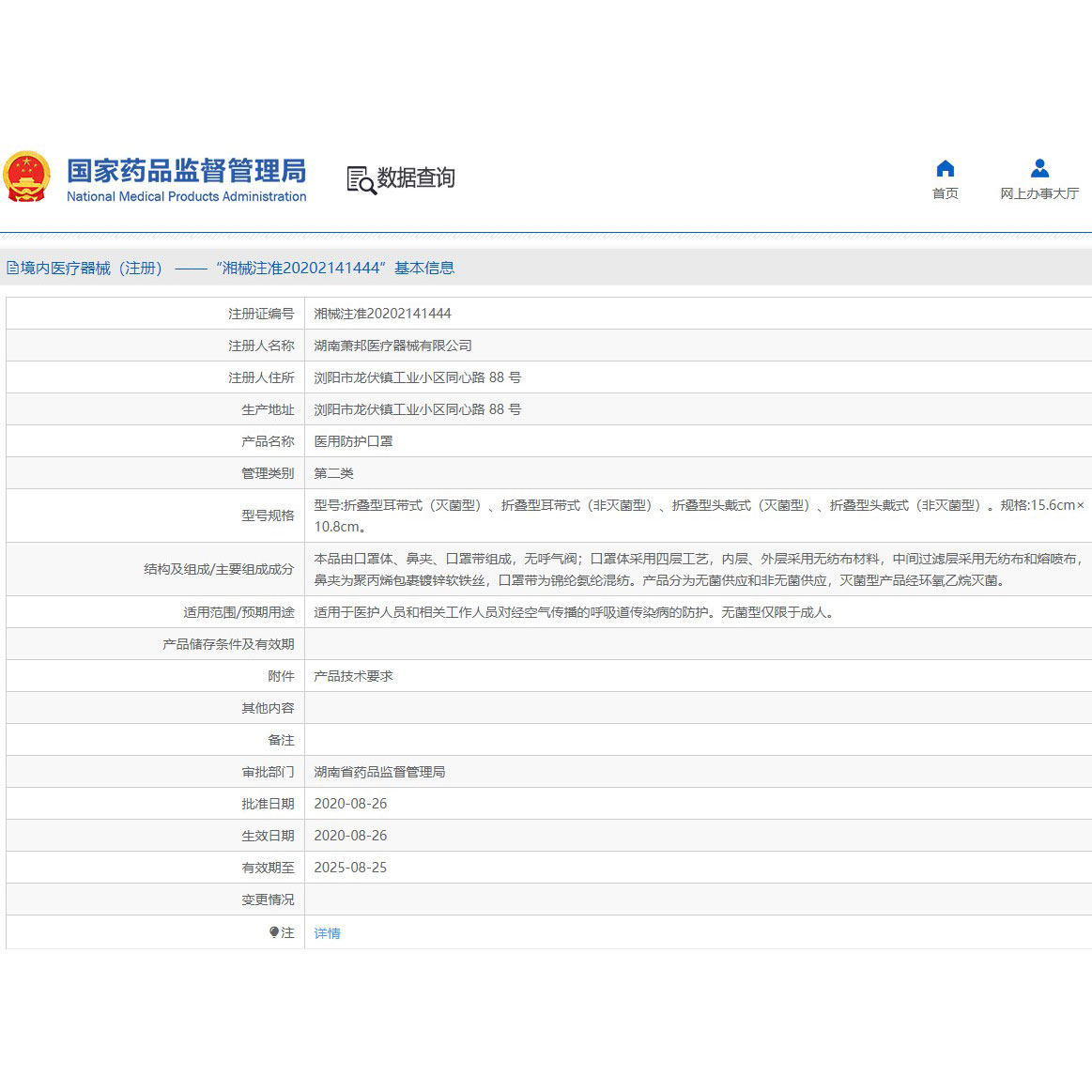The width and height of the screenshot is (1092, 1092).
Task: Click the document icon before 境内医疗器械（注册）
Action: coord(13,267)
